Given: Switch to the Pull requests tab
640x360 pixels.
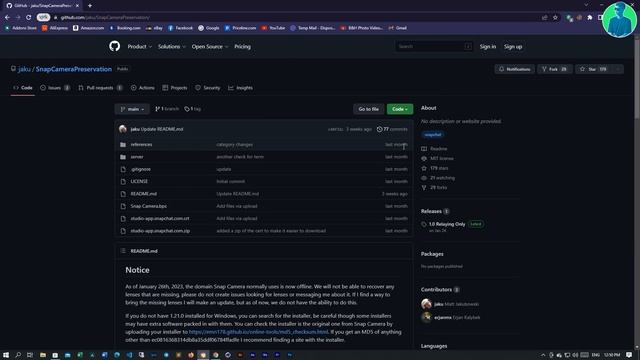Looking at the screenshot, I should click(x=100, y=88).
